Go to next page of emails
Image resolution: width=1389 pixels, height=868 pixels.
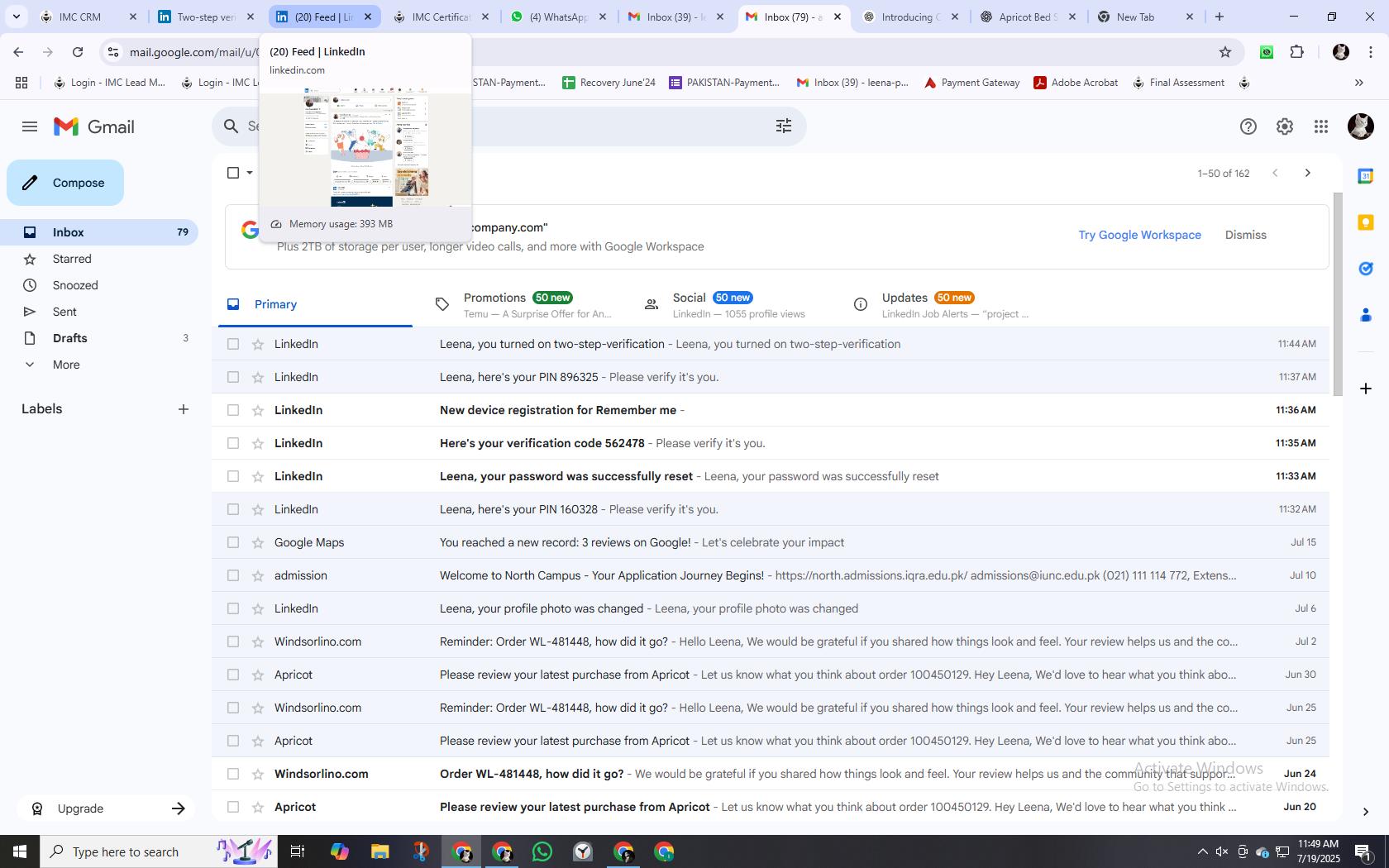[x=1307, y=173]
